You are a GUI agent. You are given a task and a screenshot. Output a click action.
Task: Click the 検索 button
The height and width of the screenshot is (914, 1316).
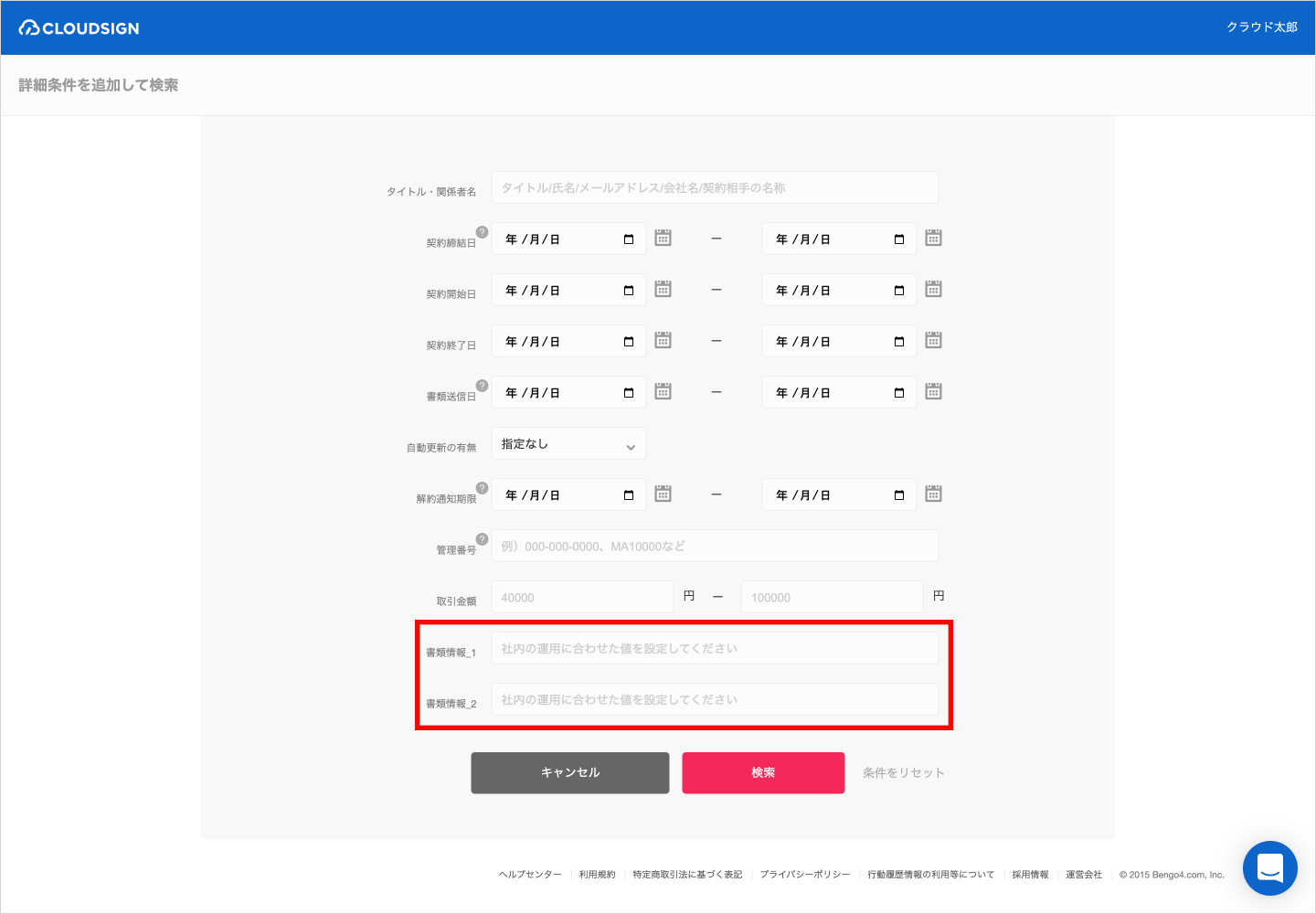(763, 772)
